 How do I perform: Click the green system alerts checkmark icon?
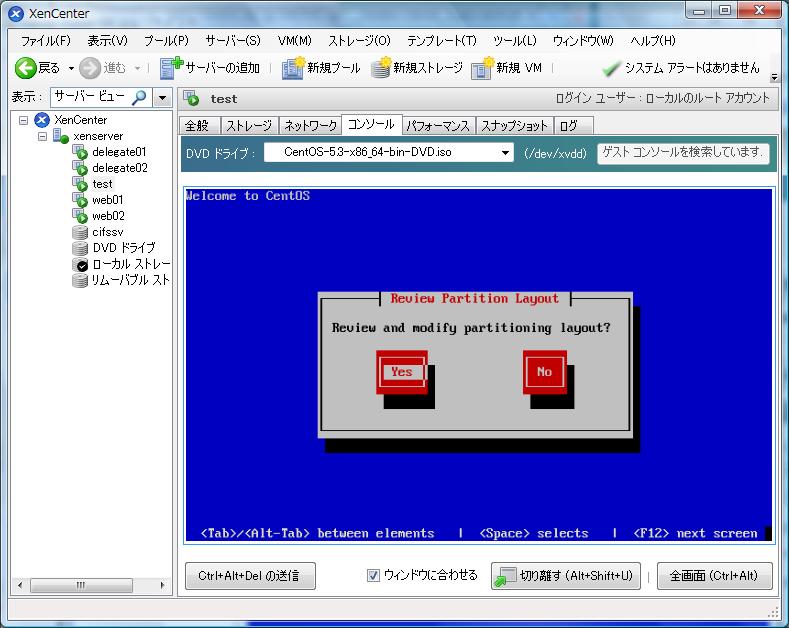611,68
